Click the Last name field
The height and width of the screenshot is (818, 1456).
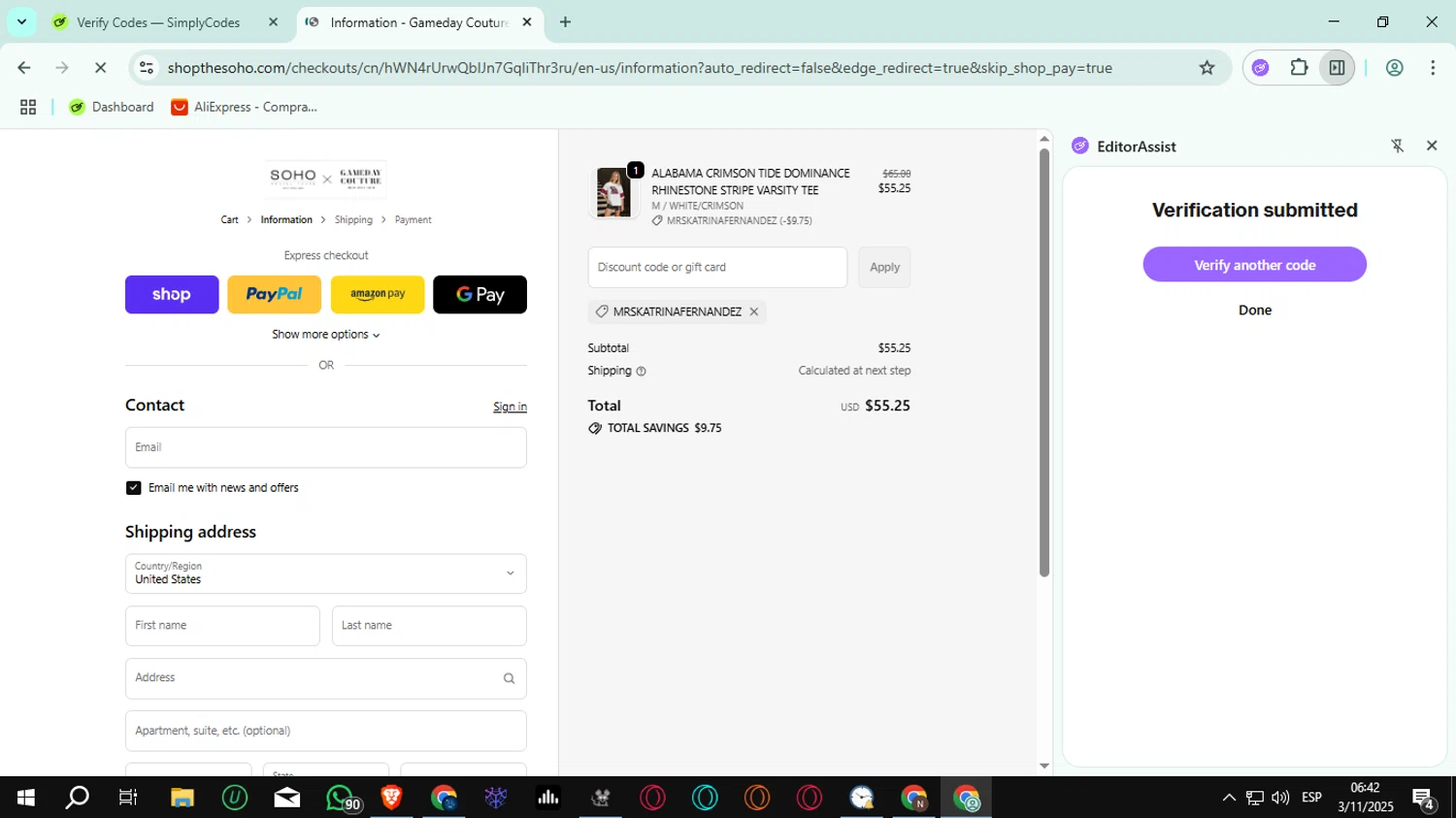pos(429,626)
